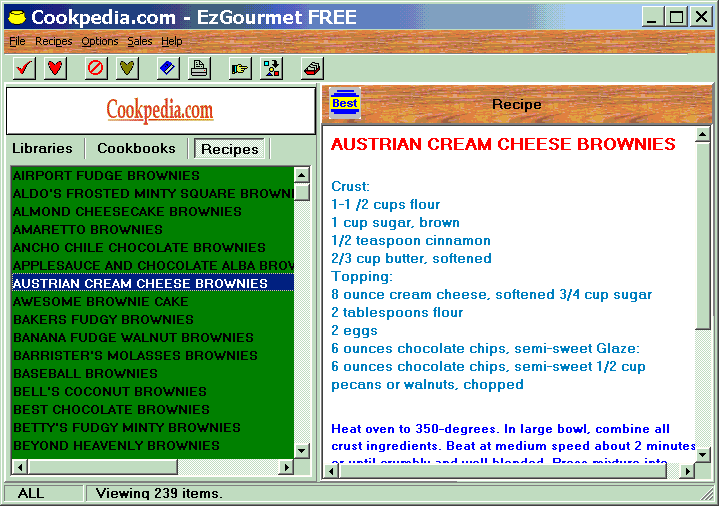Click the red heart favorites icon
Screen dimensions: 719x506
pos(55,68)
